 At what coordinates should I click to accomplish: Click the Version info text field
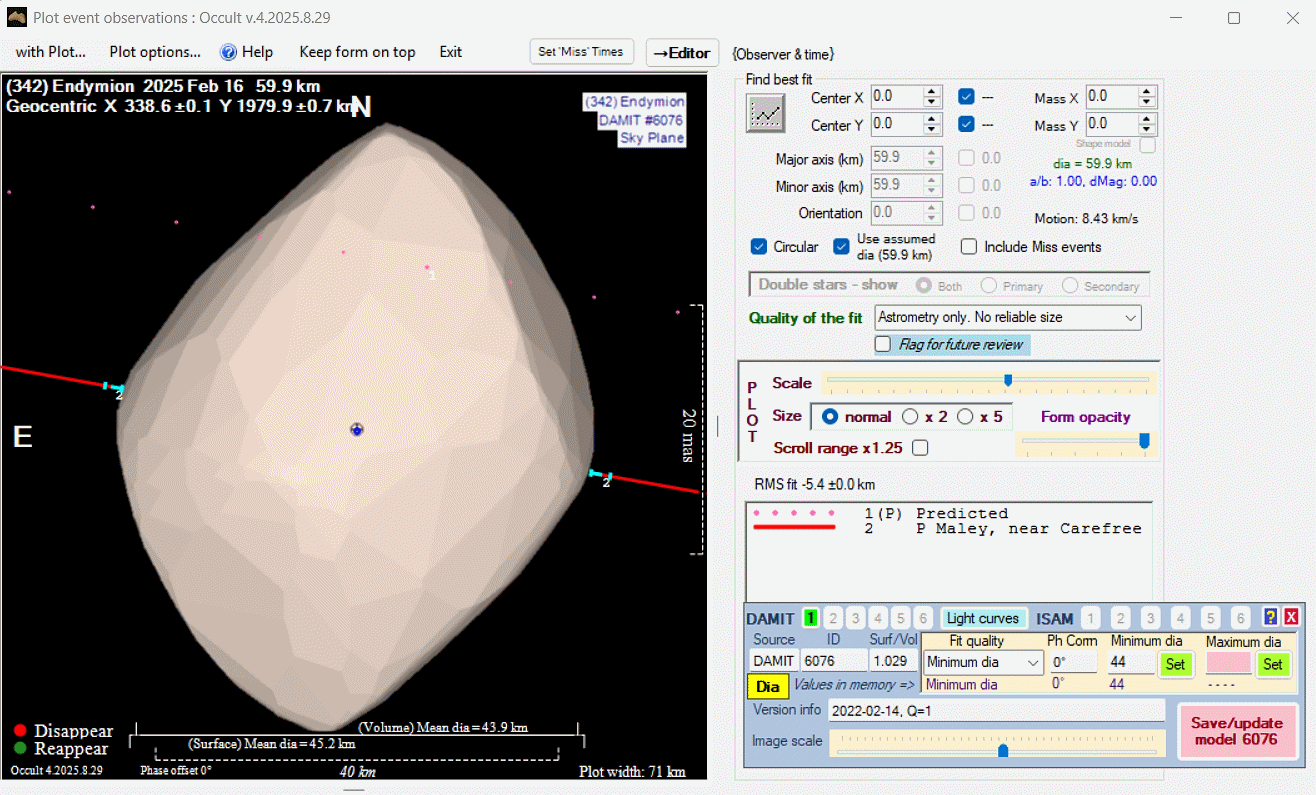(996, 711)
